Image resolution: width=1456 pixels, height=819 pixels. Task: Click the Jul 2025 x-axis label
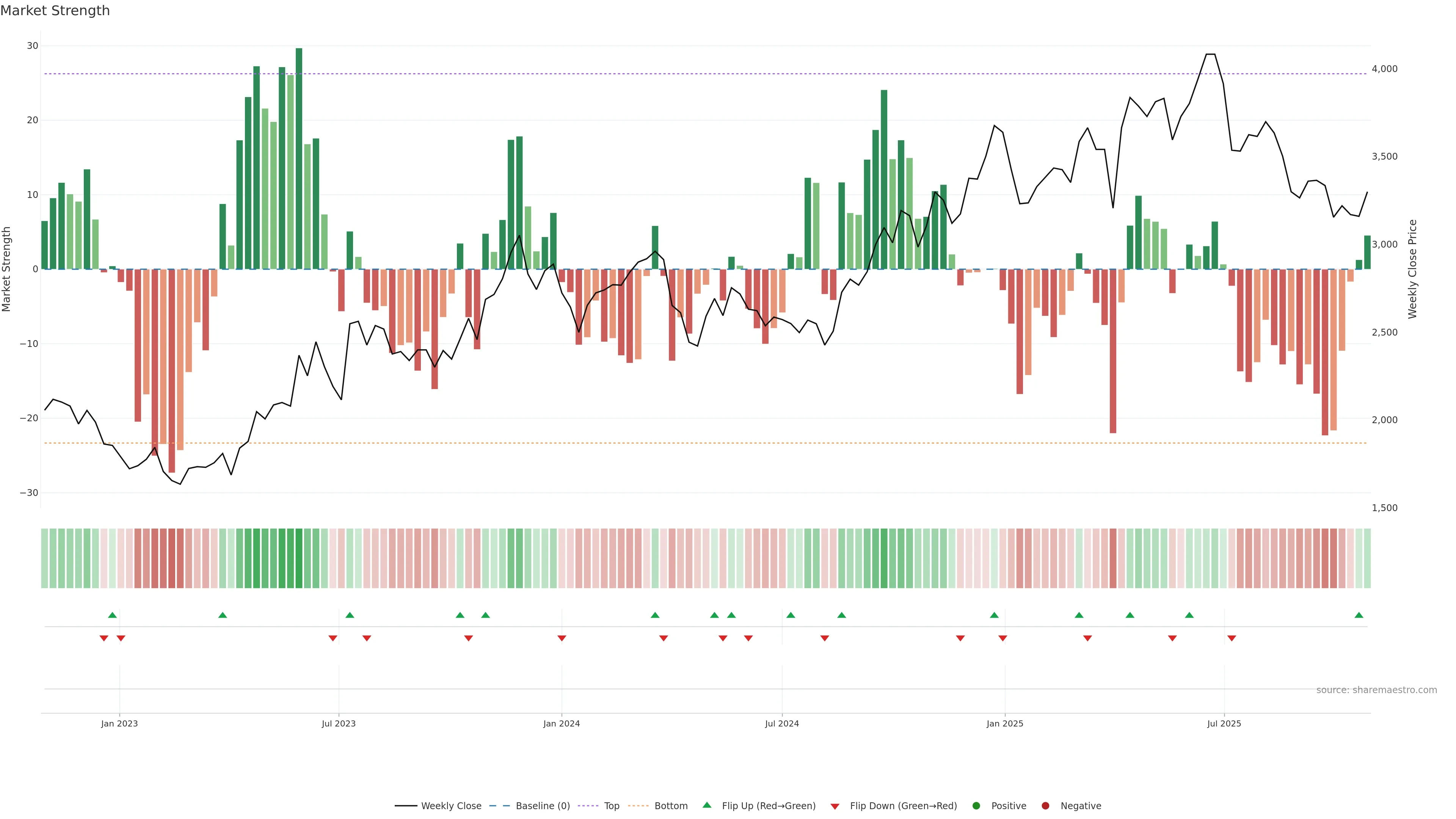[1224, 723]
